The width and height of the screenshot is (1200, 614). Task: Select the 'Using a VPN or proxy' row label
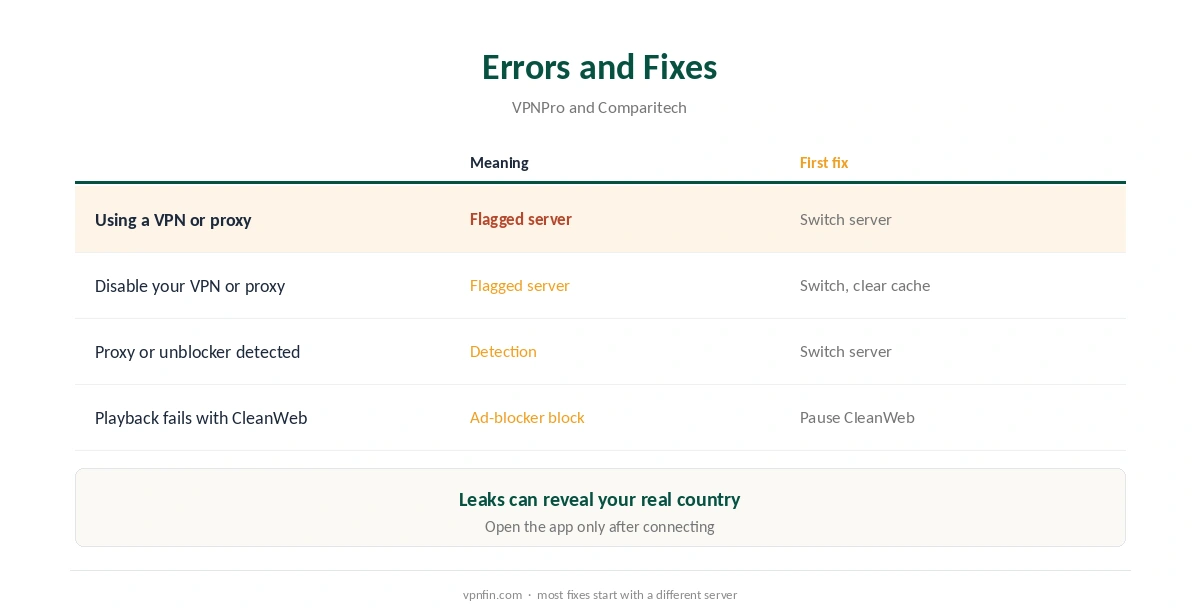[173, 220]
